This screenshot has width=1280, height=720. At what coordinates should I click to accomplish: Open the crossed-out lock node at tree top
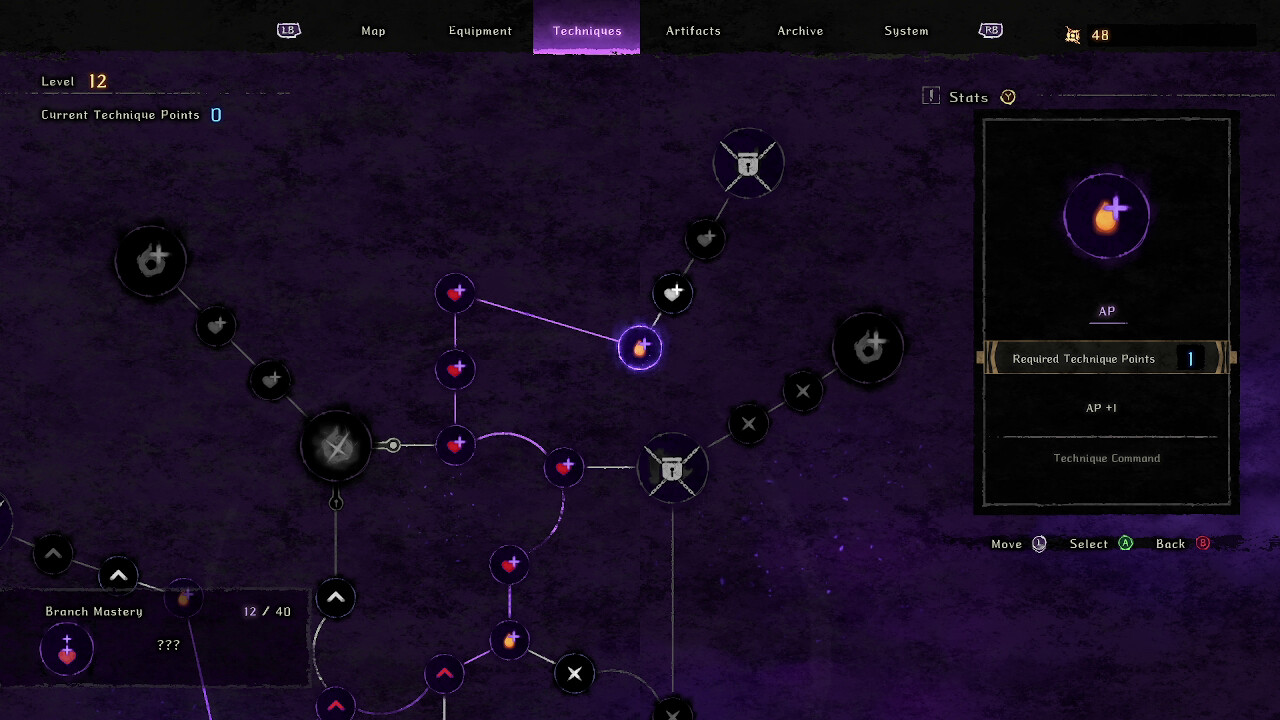(x=748, y=164)
